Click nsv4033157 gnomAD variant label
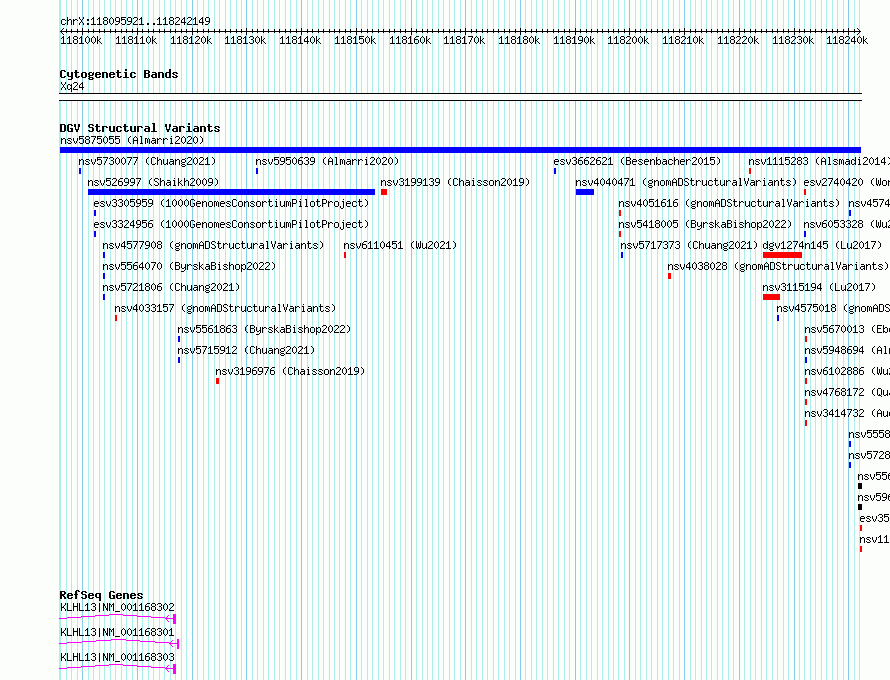 point(225,308)
